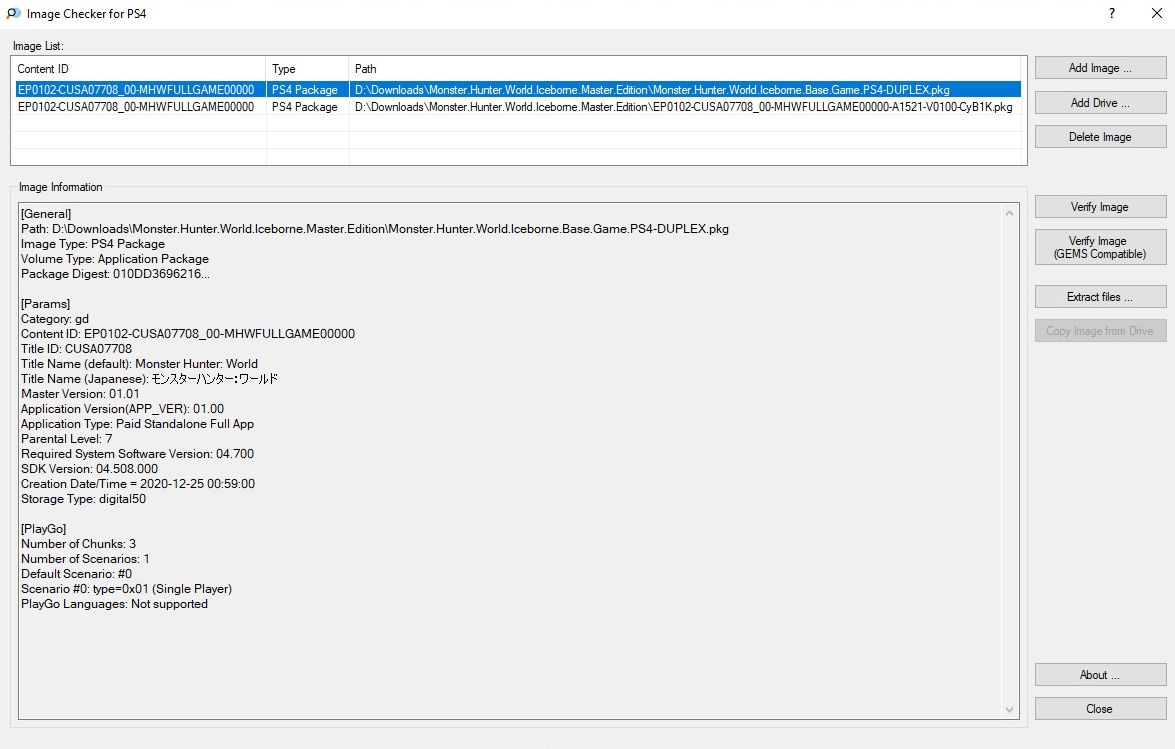Click the [Params] section heading
This screenshot has width=1175, height=749.
pos(46,304)
